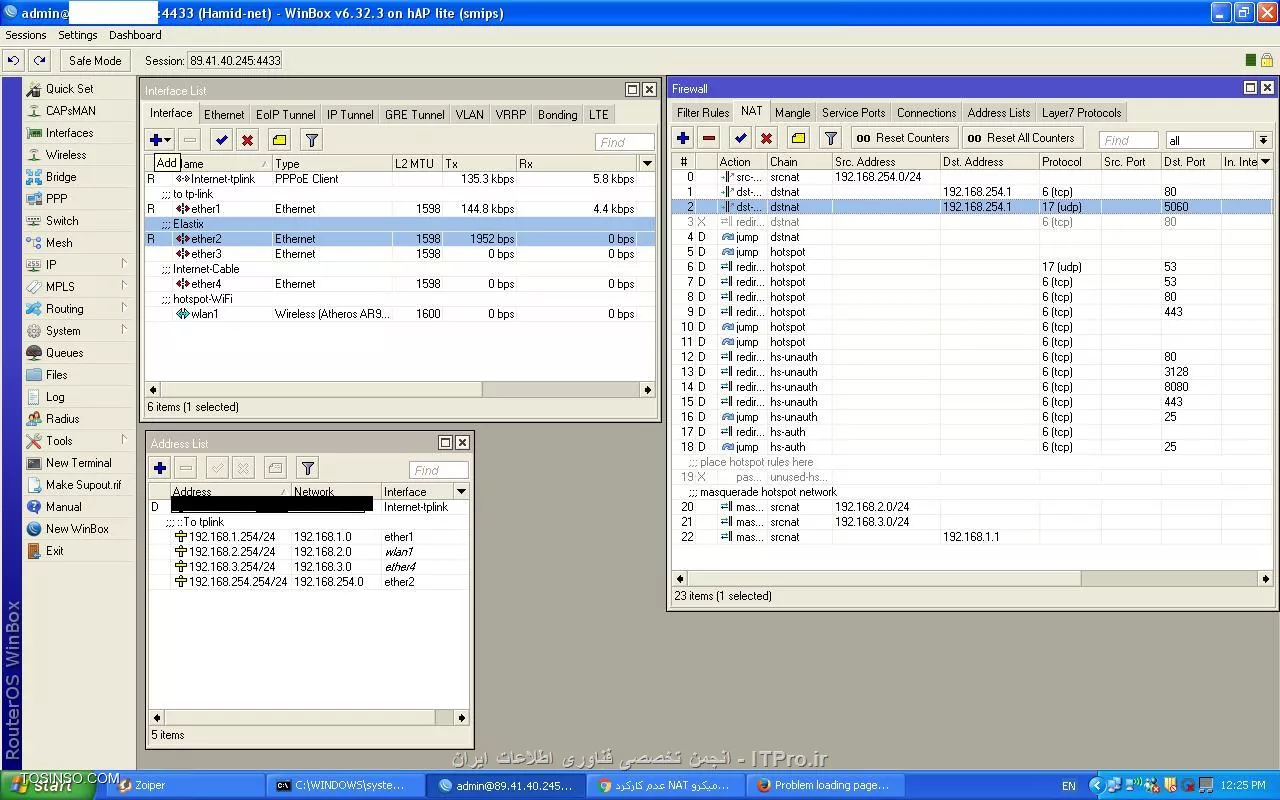
Task: Click the Windows Start button
Action: (x=47, y=786)
